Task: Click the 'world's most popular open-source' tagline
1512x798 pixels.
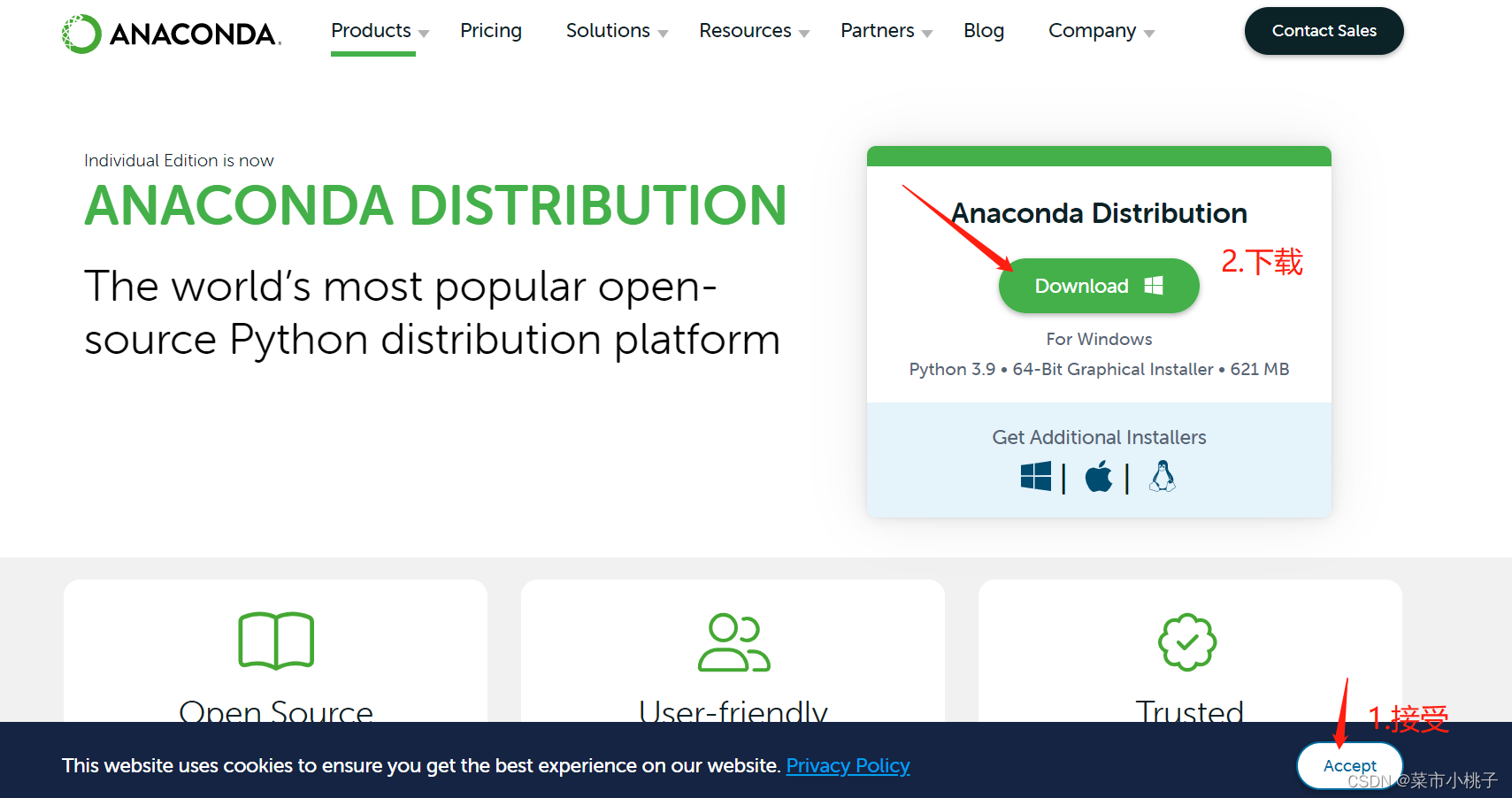Action: click(x=433, y=313)
